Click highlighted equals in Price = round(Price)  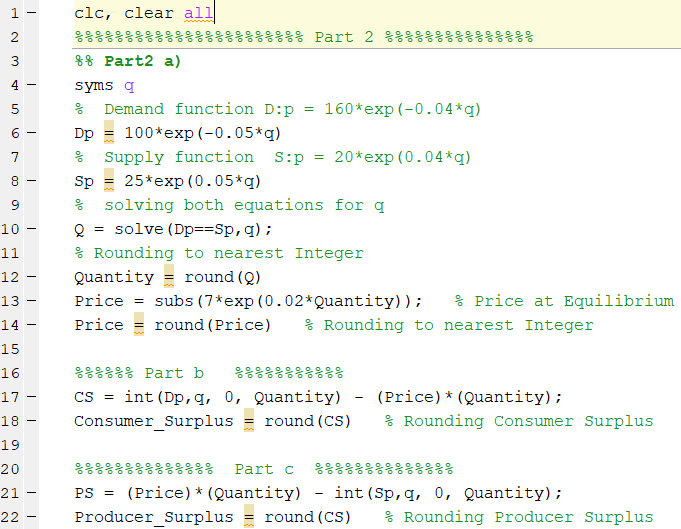pos(139,325)
